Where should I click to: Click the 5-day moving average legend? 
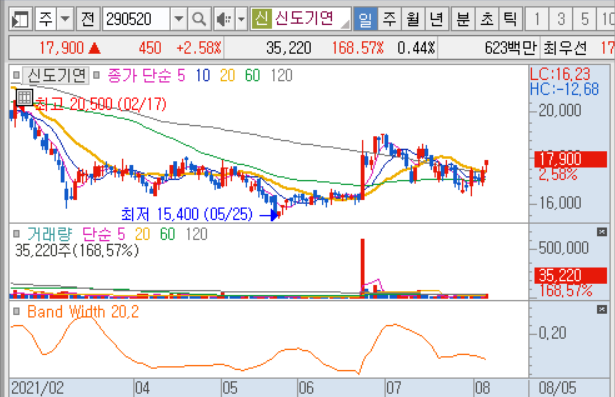181,75
